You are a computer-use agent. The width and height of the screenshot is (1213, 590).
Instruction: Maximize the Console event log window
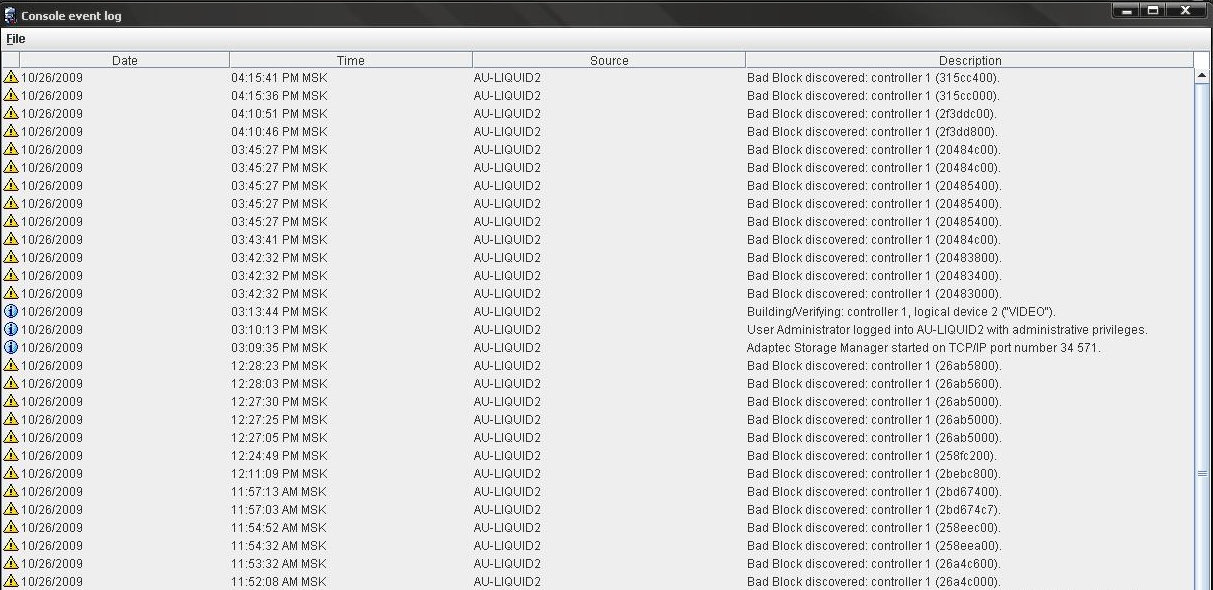pos(1153,11)
